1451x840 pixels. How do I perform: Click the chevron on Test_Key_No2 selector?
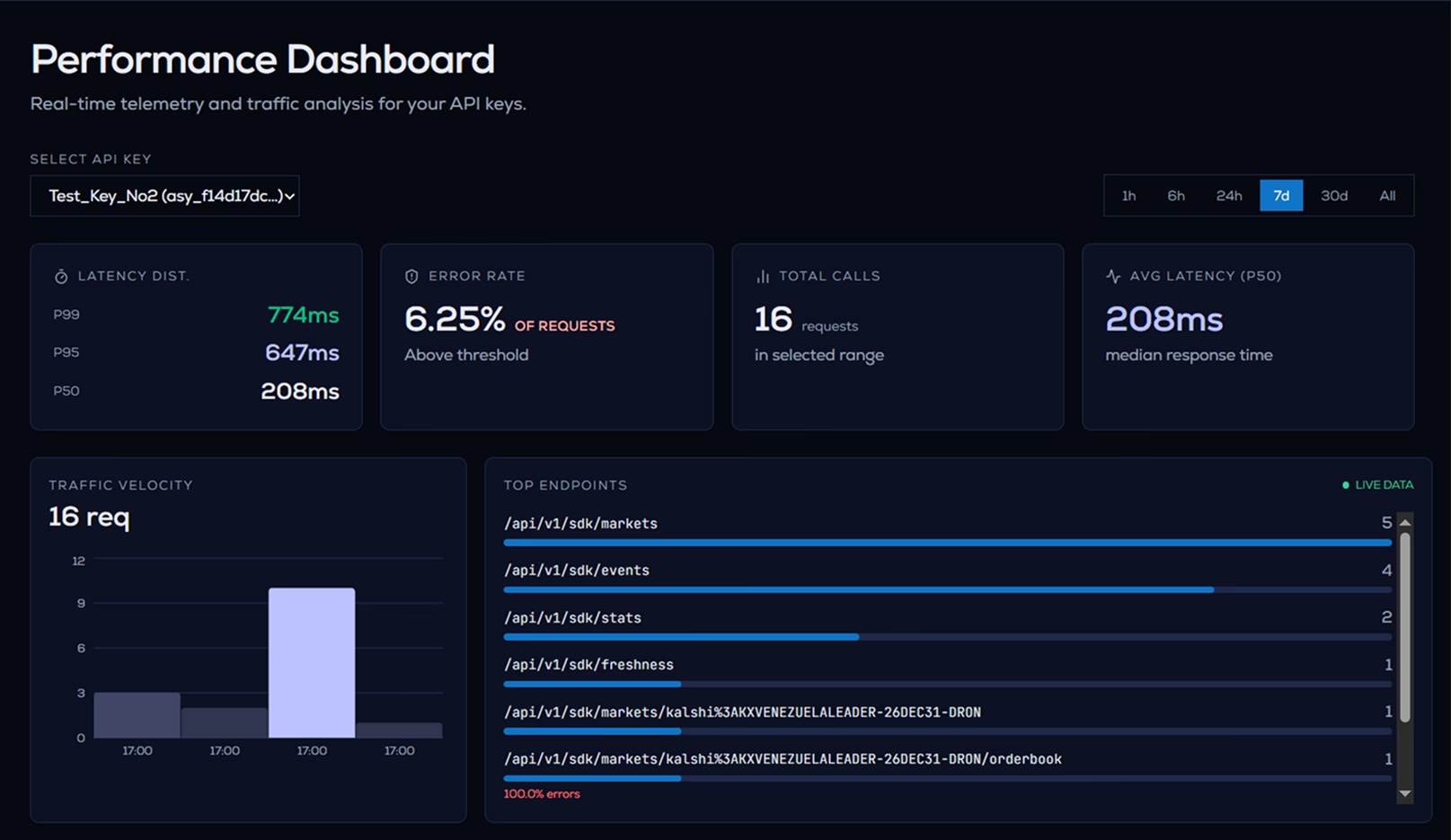(x=289, y=196)
